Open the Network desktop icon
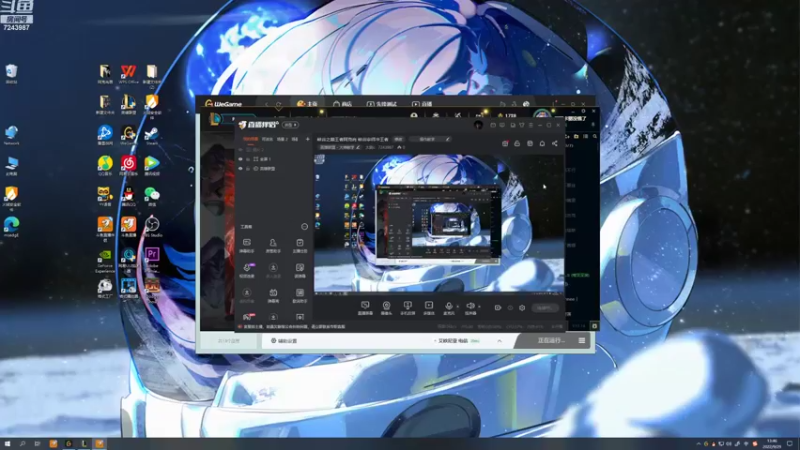 tap(11, 135)
